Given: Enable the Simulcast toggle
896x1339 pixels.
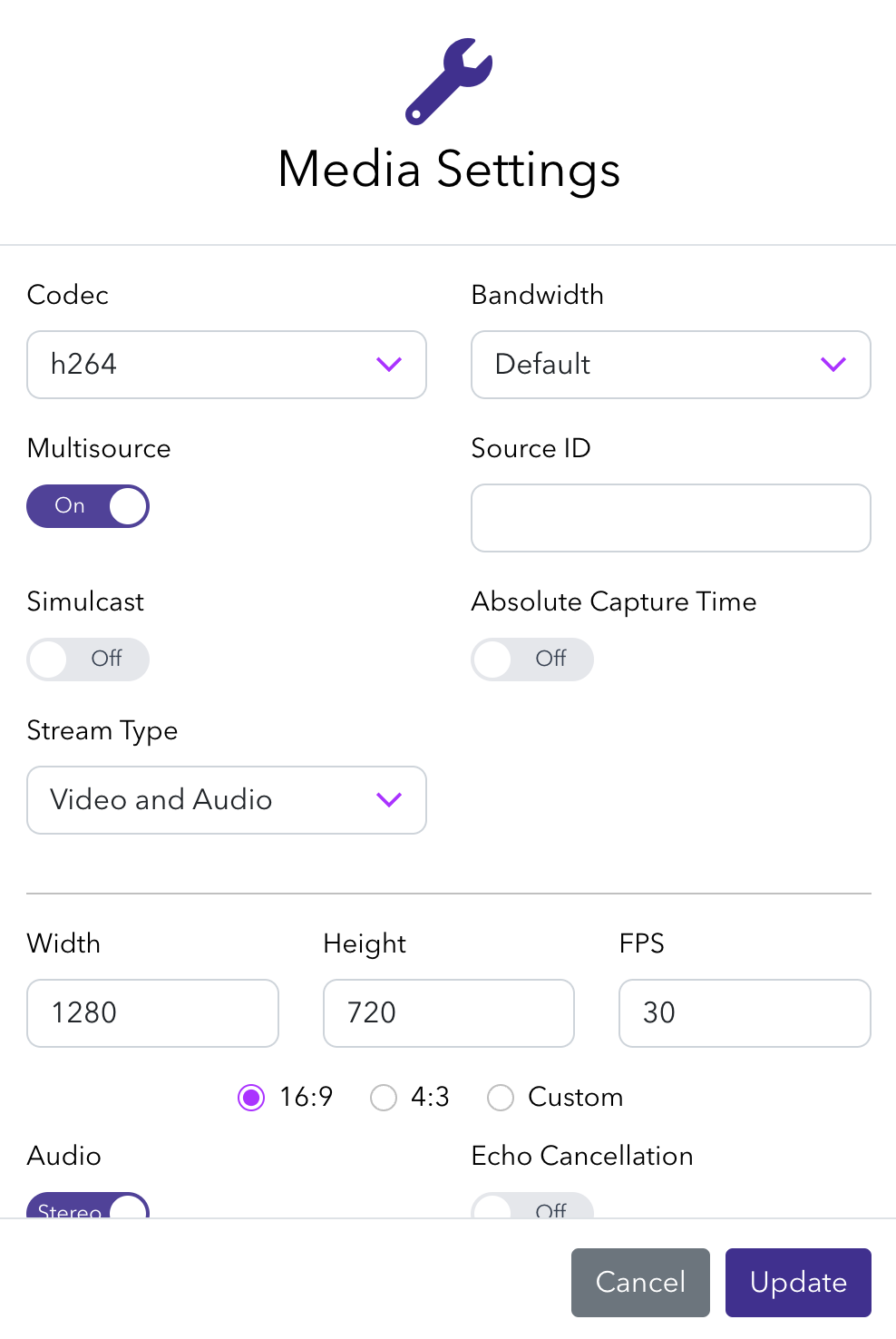Looking at the screenshot, I should [88, 660].
